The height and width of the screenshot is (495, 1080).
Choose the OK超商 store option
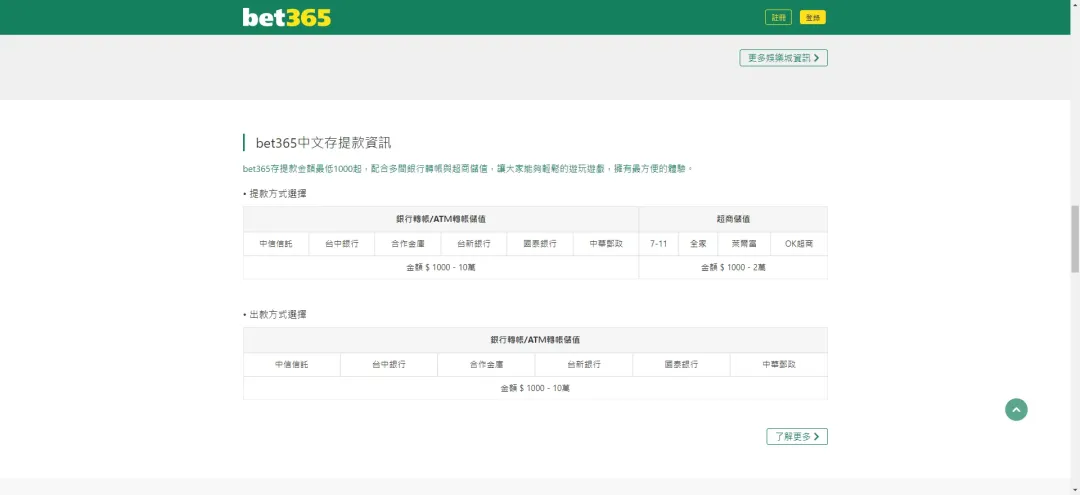pos(798,244)
